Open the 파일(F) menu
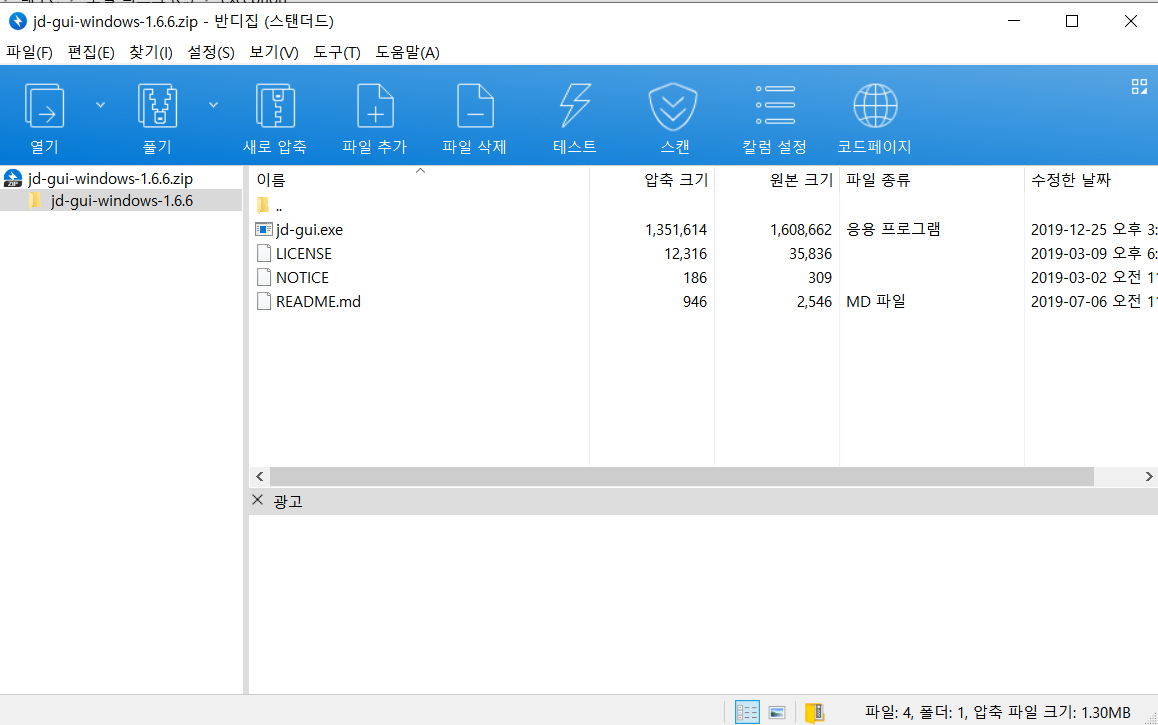 29,52
